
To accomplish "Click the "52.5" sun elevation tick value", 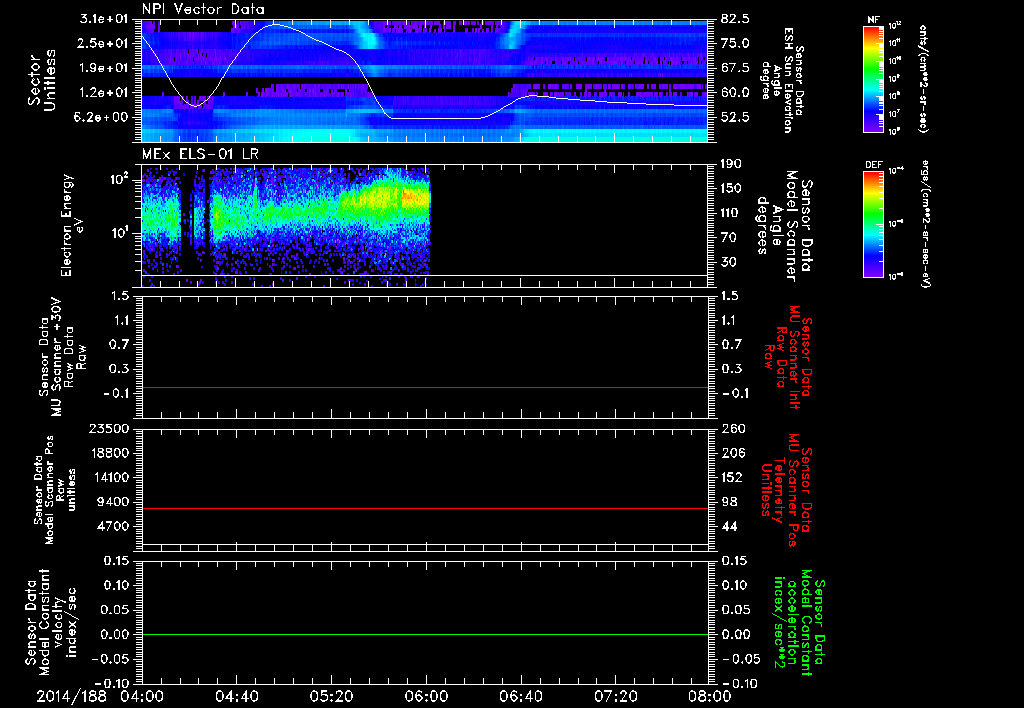I will tap(735, 117).
